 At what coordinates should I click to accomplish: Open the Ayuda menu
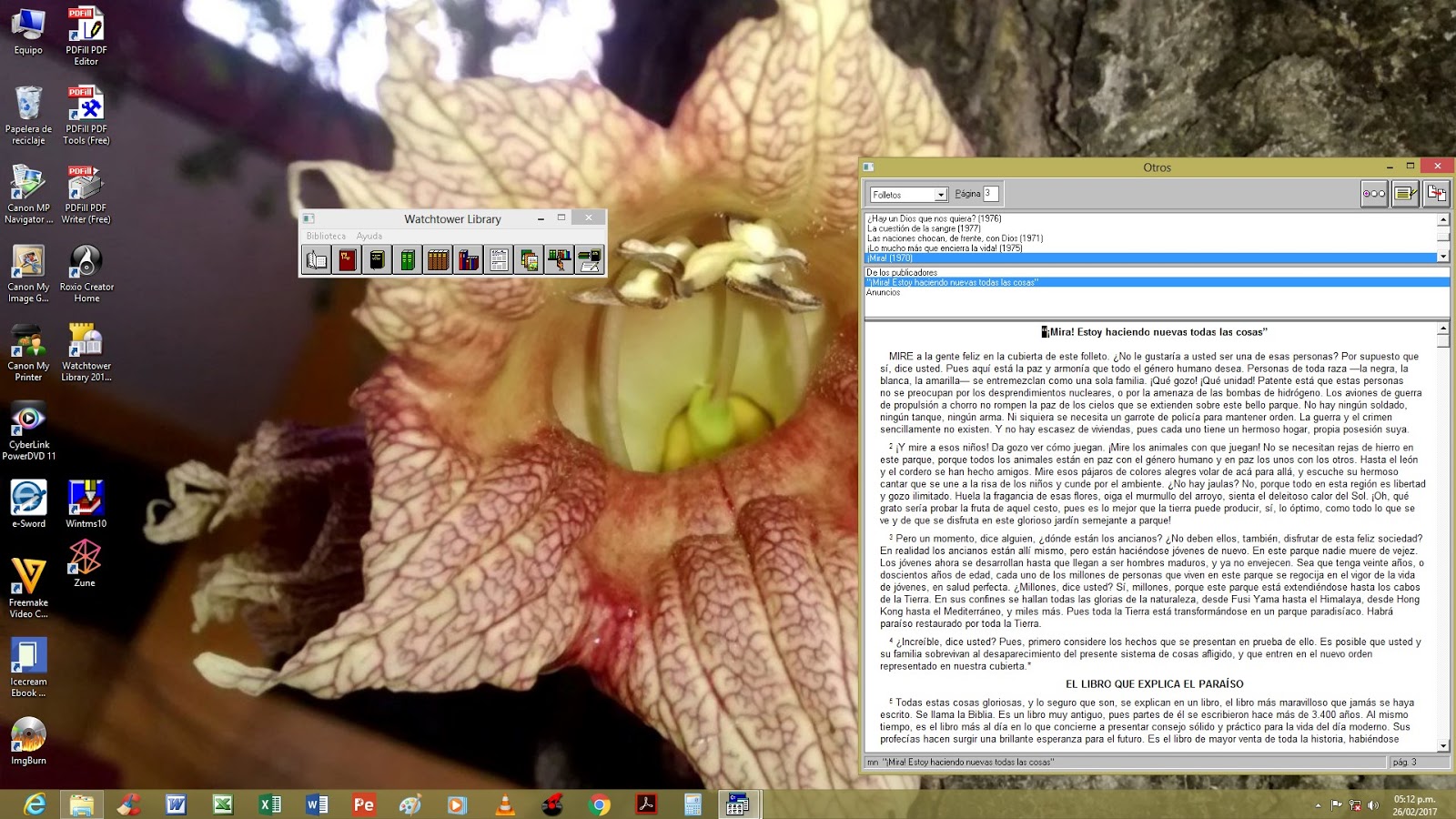(370, 236)
